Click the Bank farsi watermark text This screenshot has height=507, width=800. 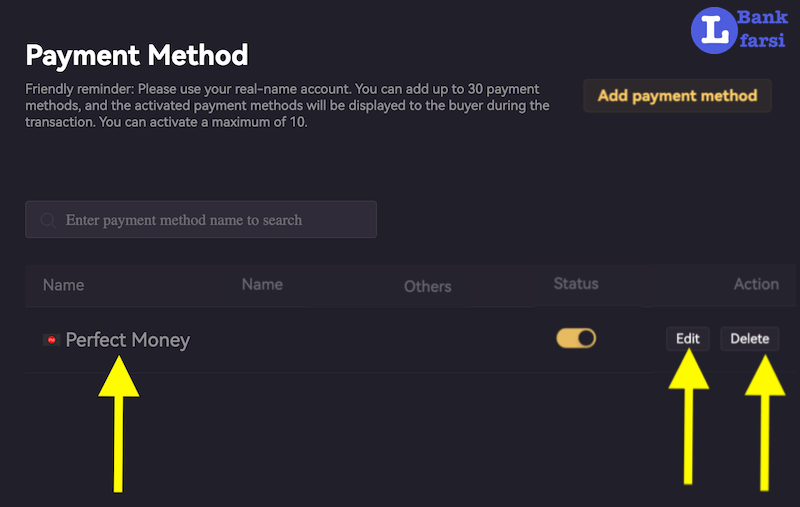click(762, 30)
